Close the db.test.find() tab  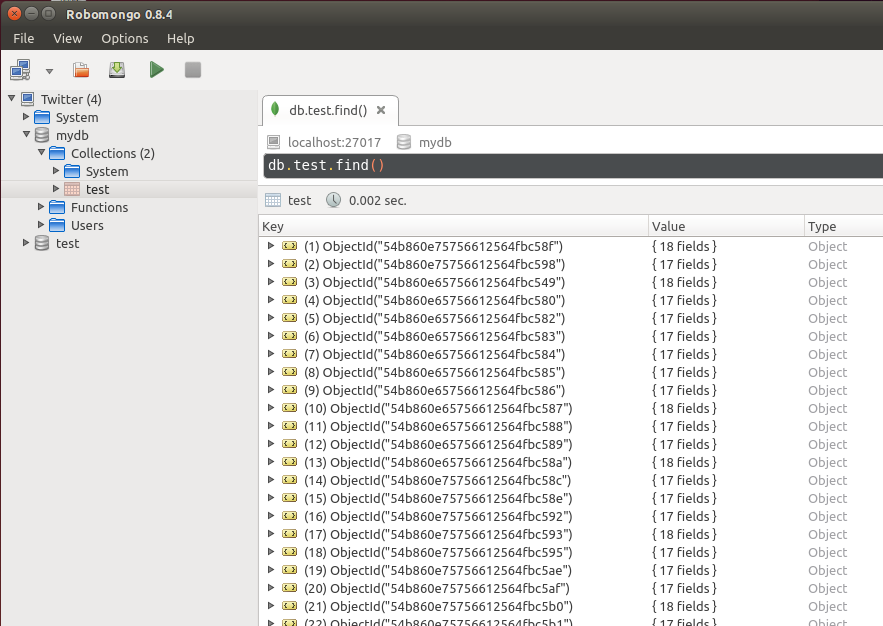coord(381,110)
